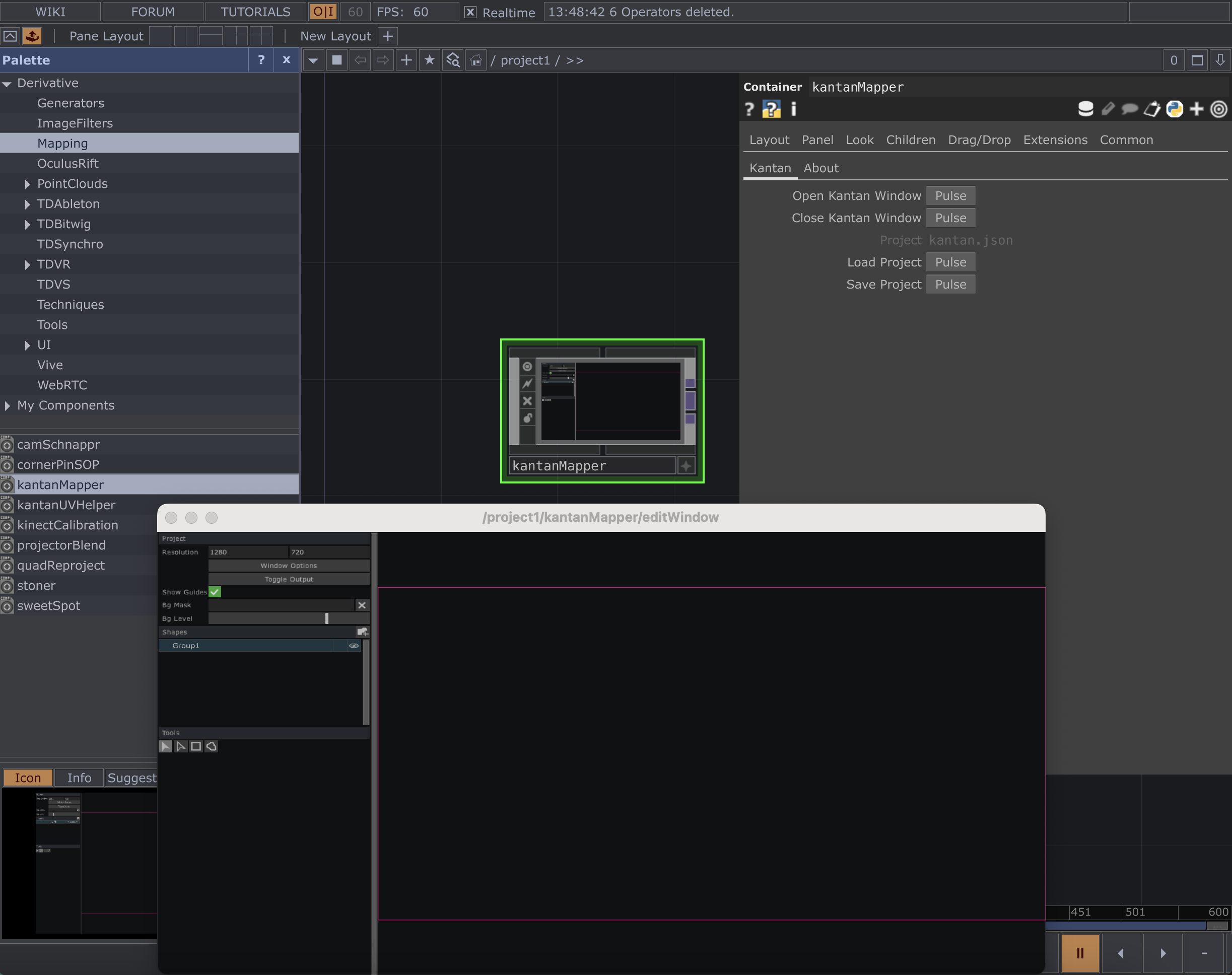
Task: Toggle visibility of Group1 shape
Action: (x=354, y=645)
